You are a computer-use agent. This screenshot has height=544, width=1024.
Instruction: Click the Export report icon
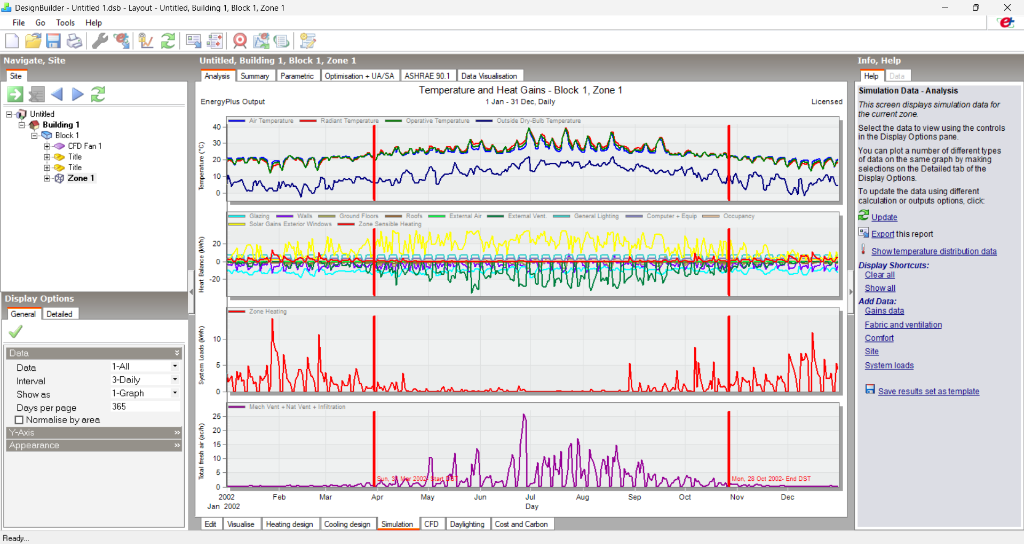pyautogui.click(x=863, y=232)
